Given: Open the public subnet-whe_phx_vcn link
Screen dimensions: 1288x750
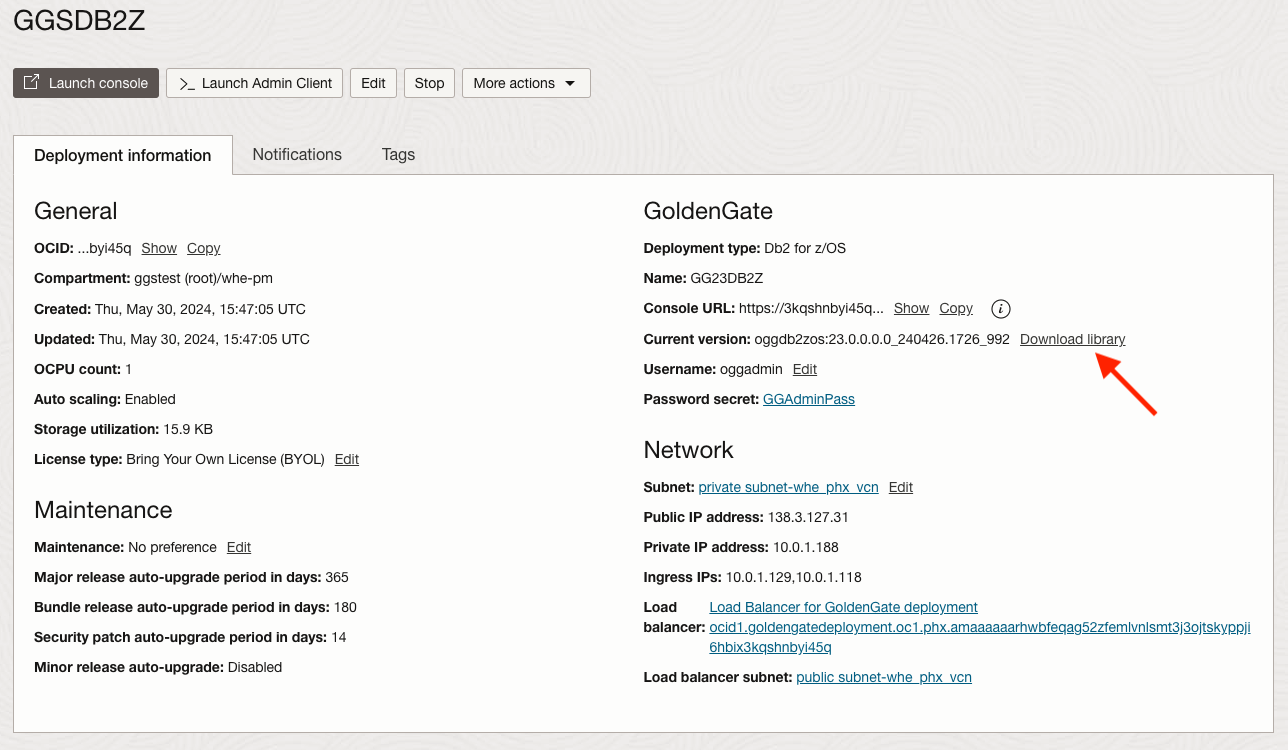Looking at the screenshot, I should click(883, 677).
